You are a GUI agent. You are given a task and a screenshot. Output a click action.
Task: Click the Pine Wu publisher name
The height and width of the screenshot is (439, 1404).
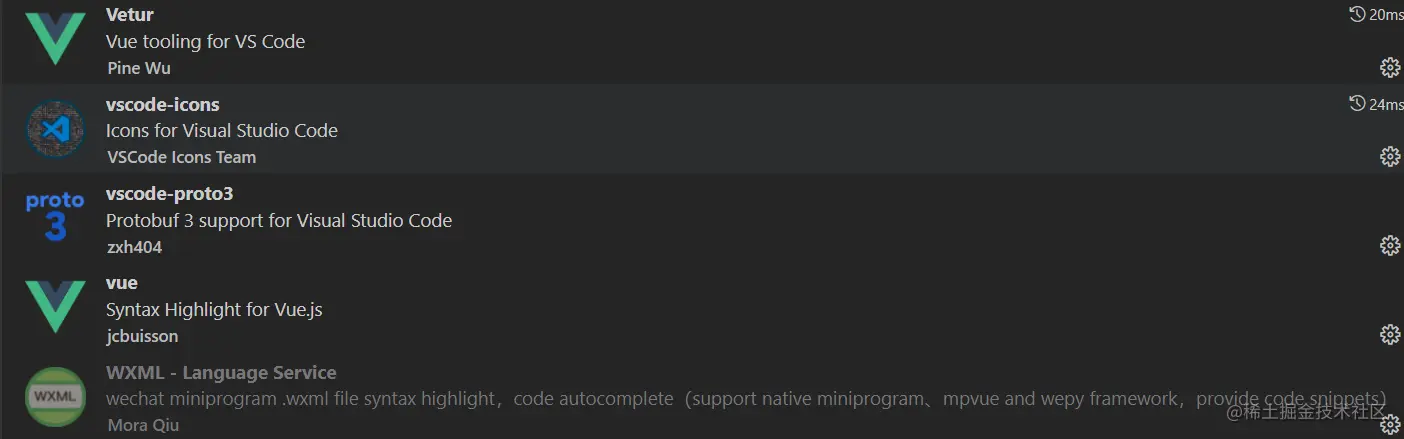[139, 68]
